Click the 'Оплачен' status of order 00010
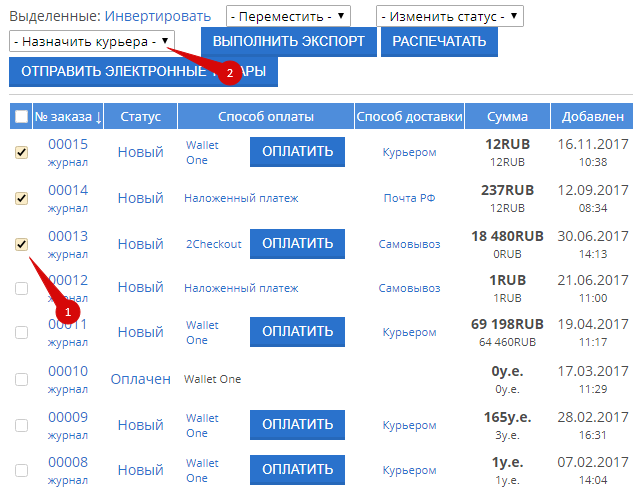This screenshot has width=633, height=493. tap(140, 379)
